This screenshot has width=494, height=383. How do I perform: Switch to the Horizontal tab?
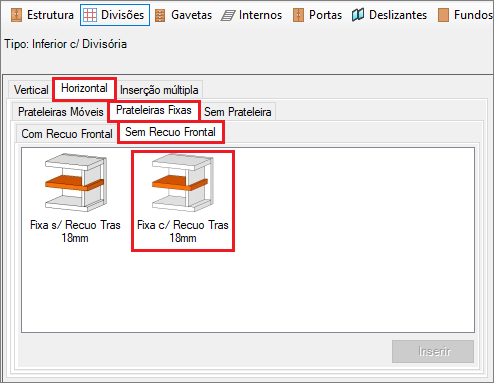click(x=84, y=89)
